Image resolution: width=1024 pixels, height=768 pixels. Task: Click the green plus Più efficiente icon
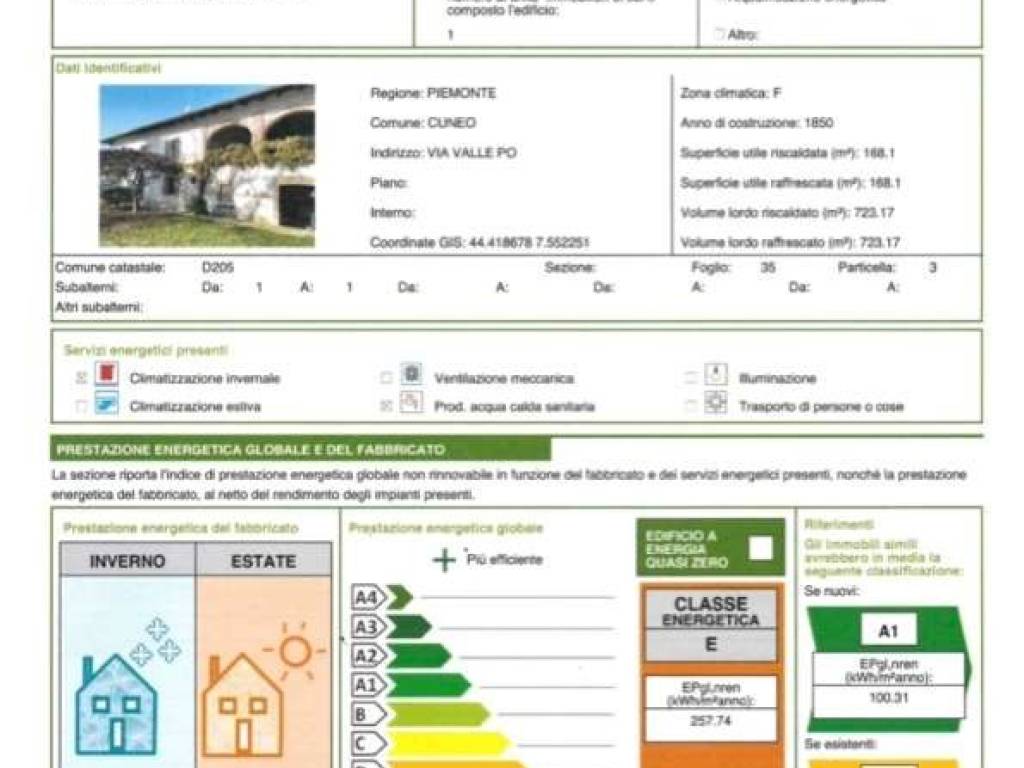point(444,560)
